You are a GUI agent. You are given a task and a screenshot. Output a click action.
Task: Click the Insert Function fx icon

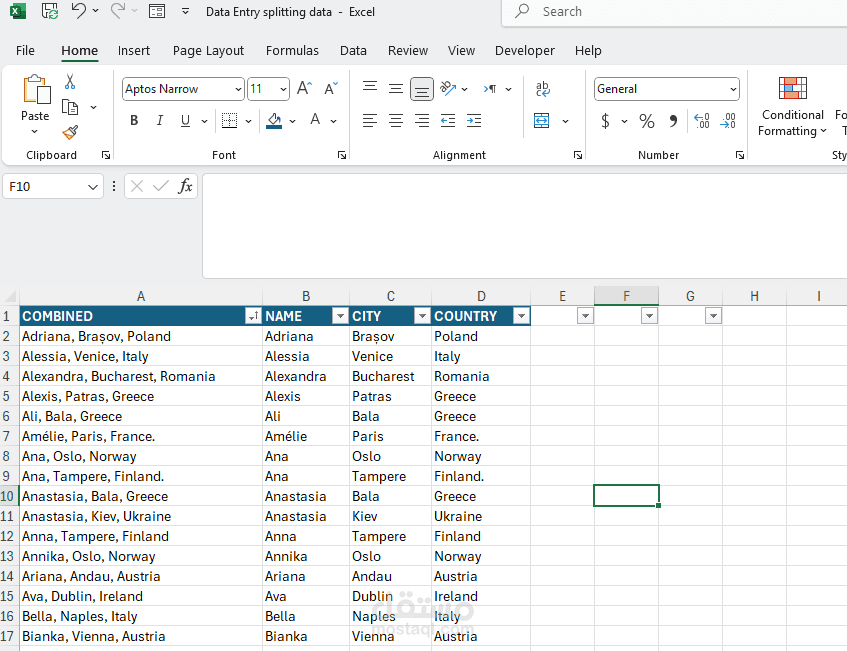click(x=185, y=186)
